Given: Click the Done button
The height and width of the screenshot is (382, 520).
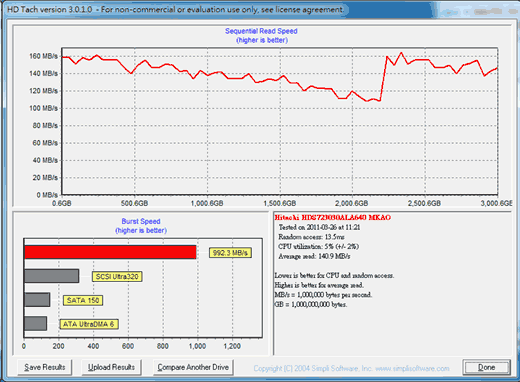Looking at the screenshot, I should [486, 367].
